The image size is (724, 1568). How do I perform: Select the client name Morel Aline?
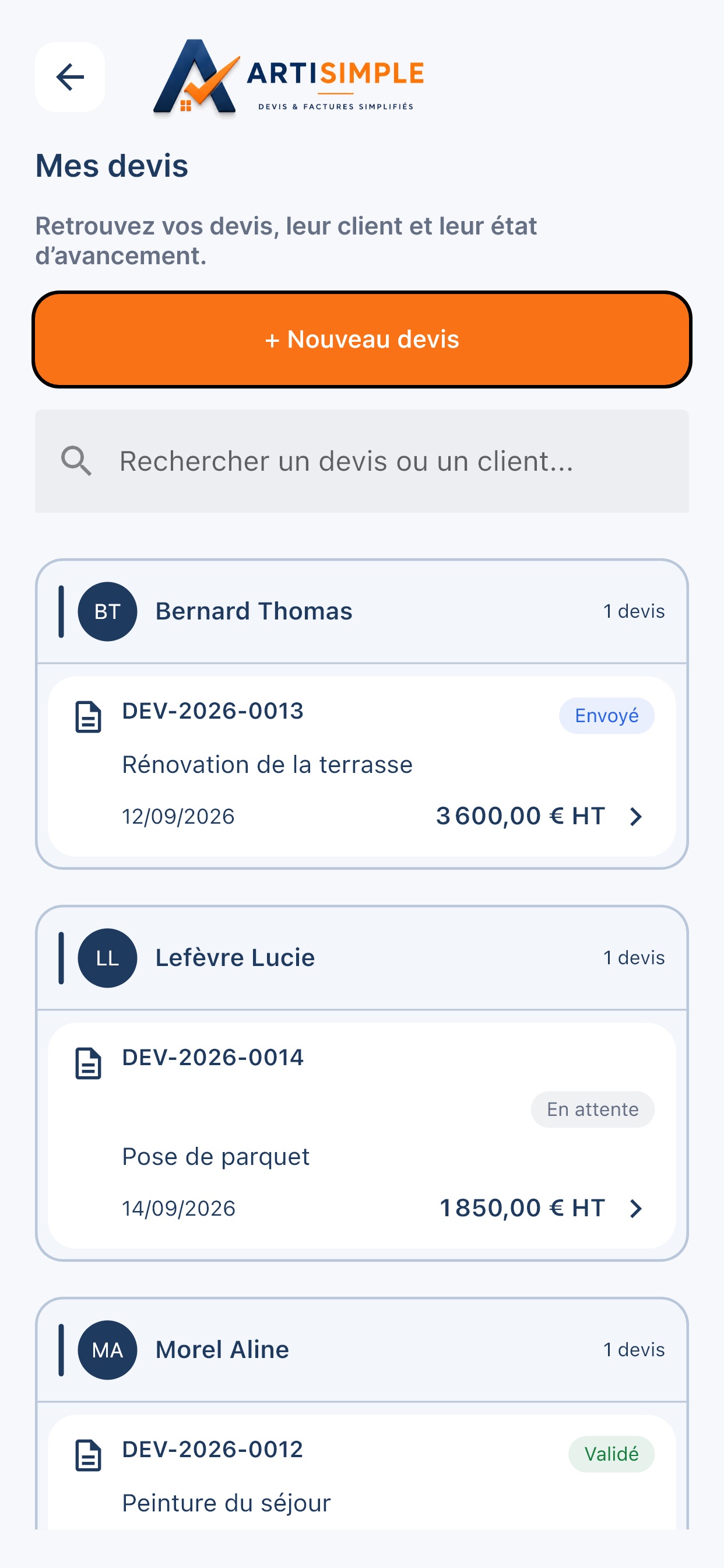[222, 1350]
